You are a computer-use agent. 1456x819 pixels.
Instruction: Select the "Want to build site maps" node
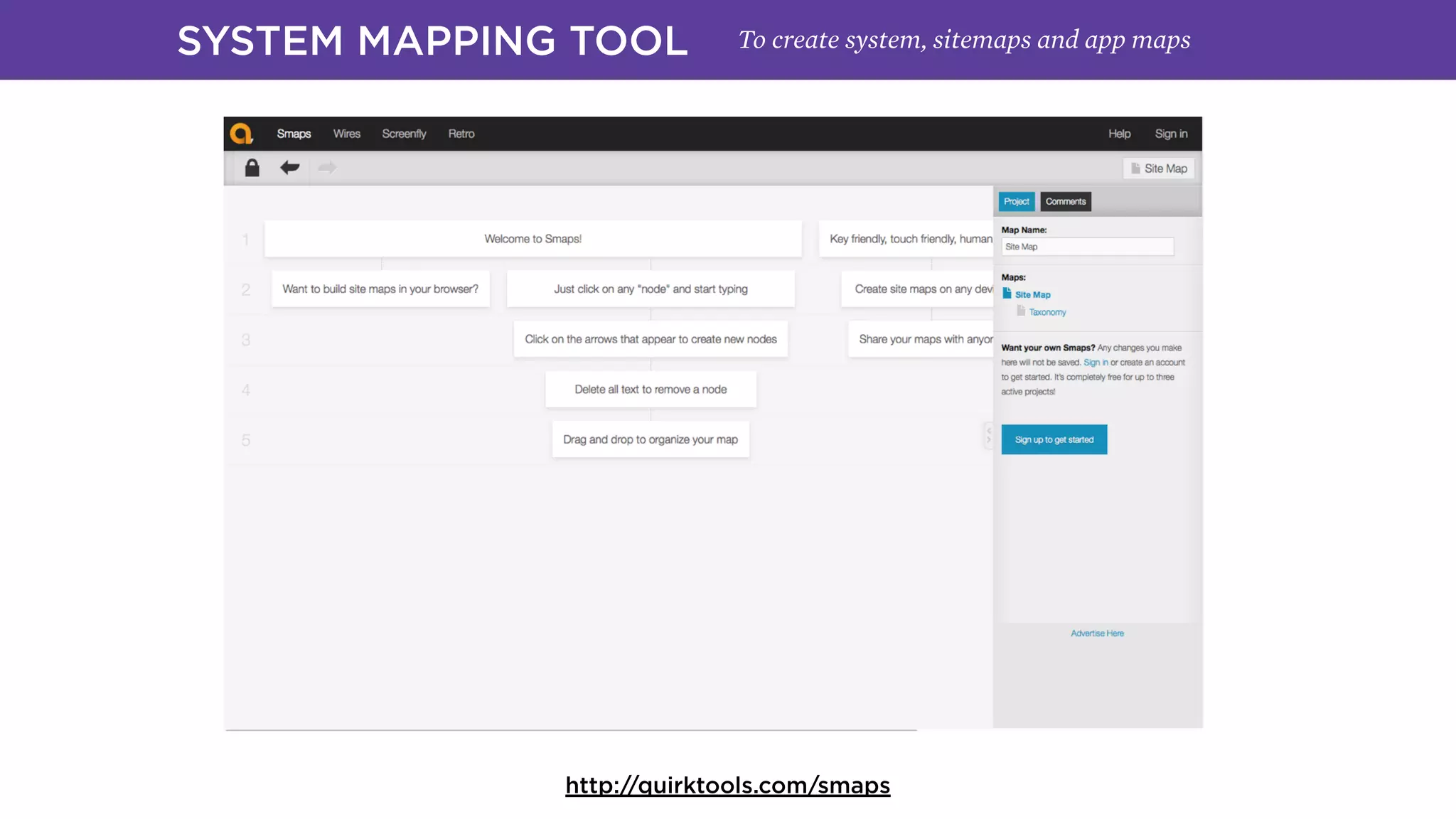(380, 289)
